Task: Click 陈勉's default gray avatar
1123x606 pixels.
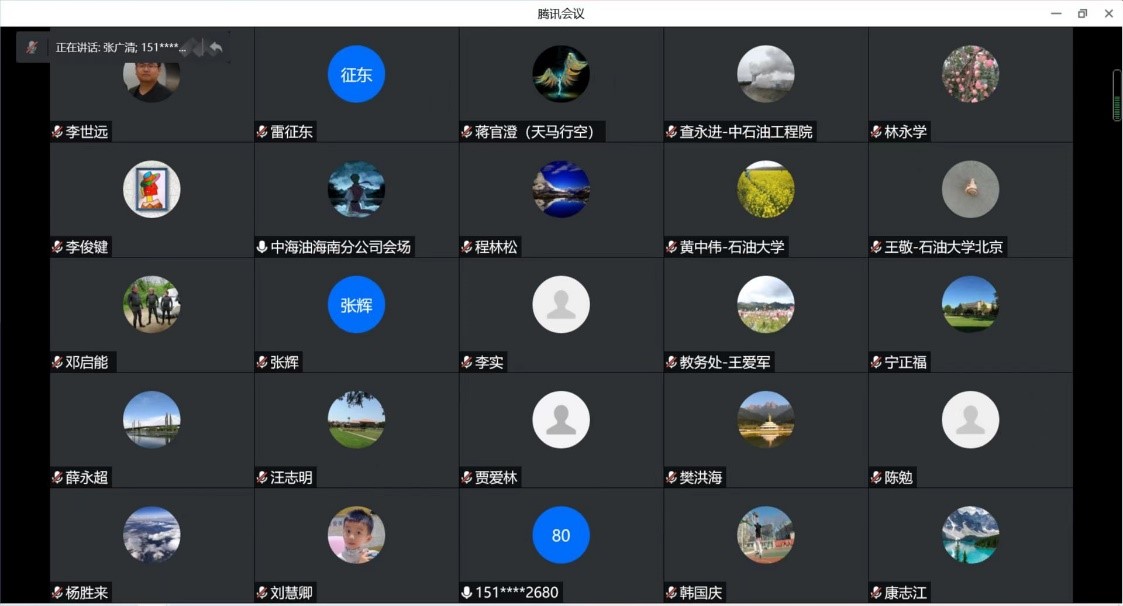Action: click(x=970, y=420)
